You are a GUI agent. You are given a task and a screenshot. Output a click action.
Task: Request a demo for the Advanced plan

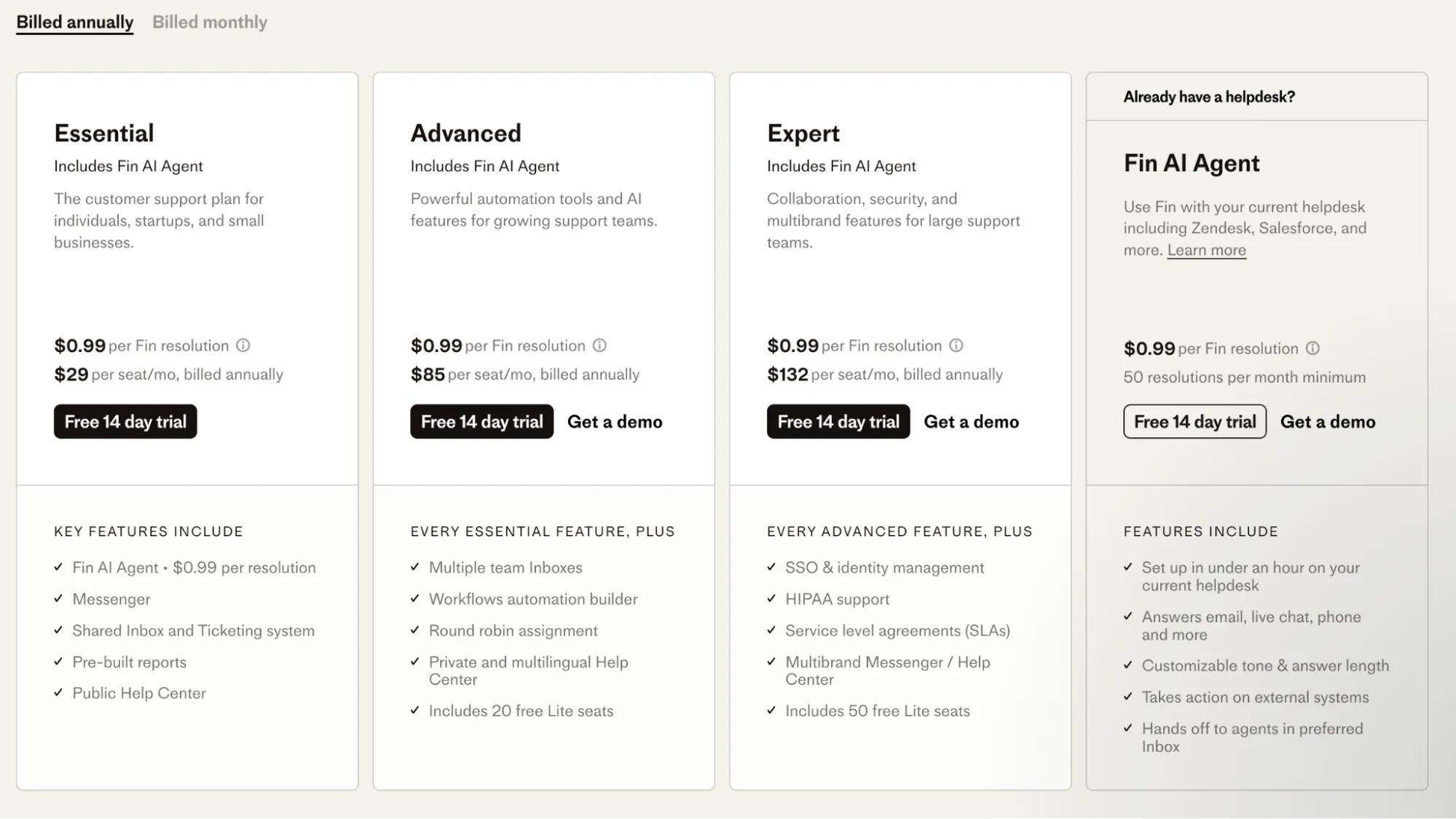(x=615, y=421)
